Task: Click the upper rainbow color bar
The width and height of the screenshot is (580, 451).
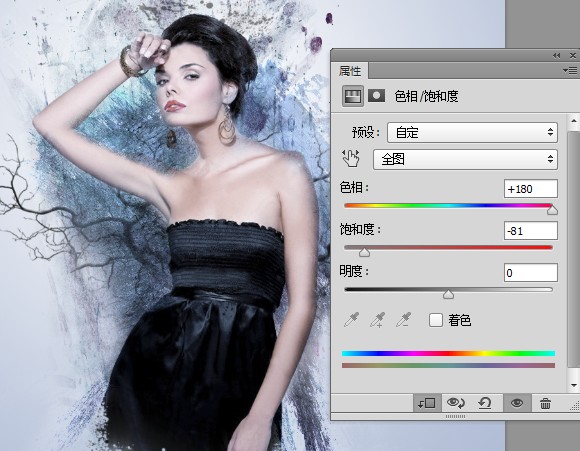Action: [448, 353]
